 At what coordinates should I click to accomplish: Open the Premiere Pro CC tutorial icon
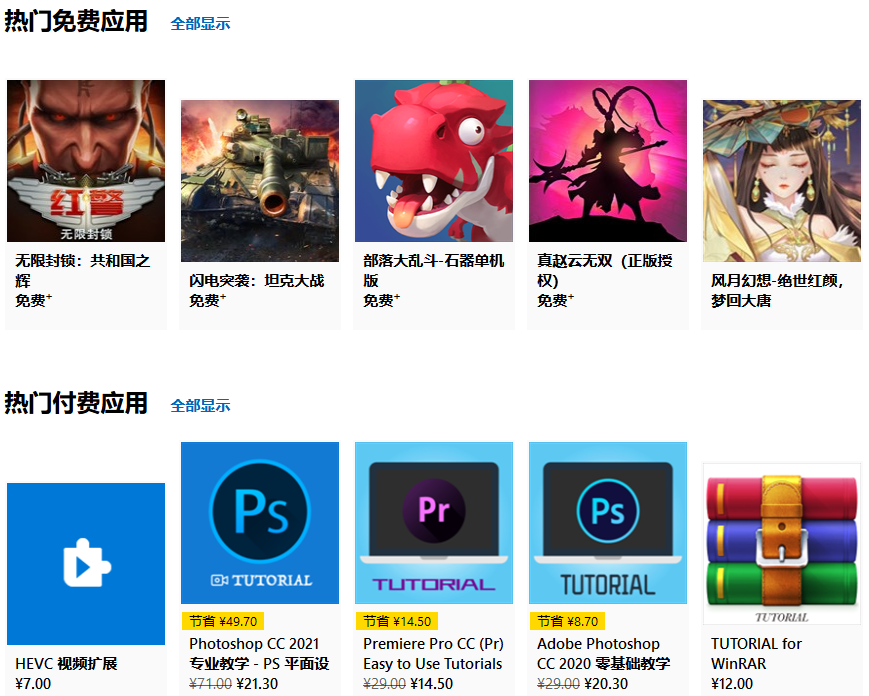point(434,523)
